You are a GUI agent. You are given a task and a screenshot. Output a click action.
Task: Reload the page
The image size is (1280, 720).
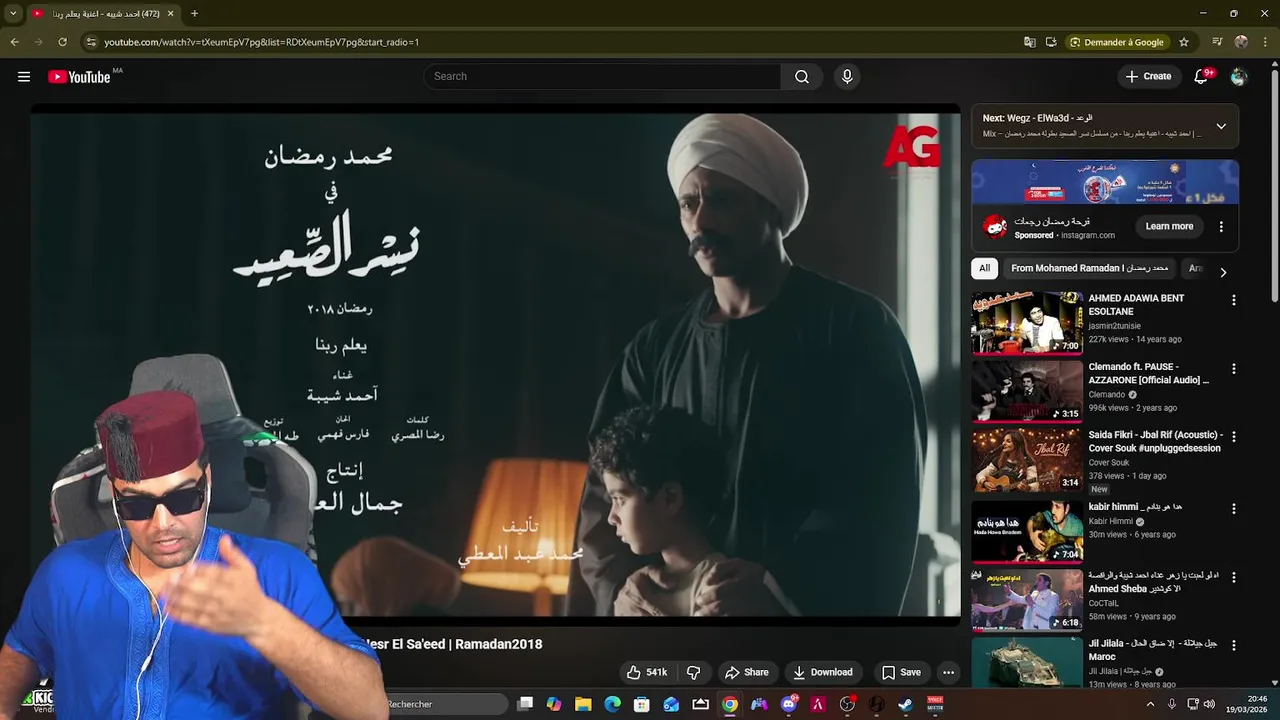[62, 42]
